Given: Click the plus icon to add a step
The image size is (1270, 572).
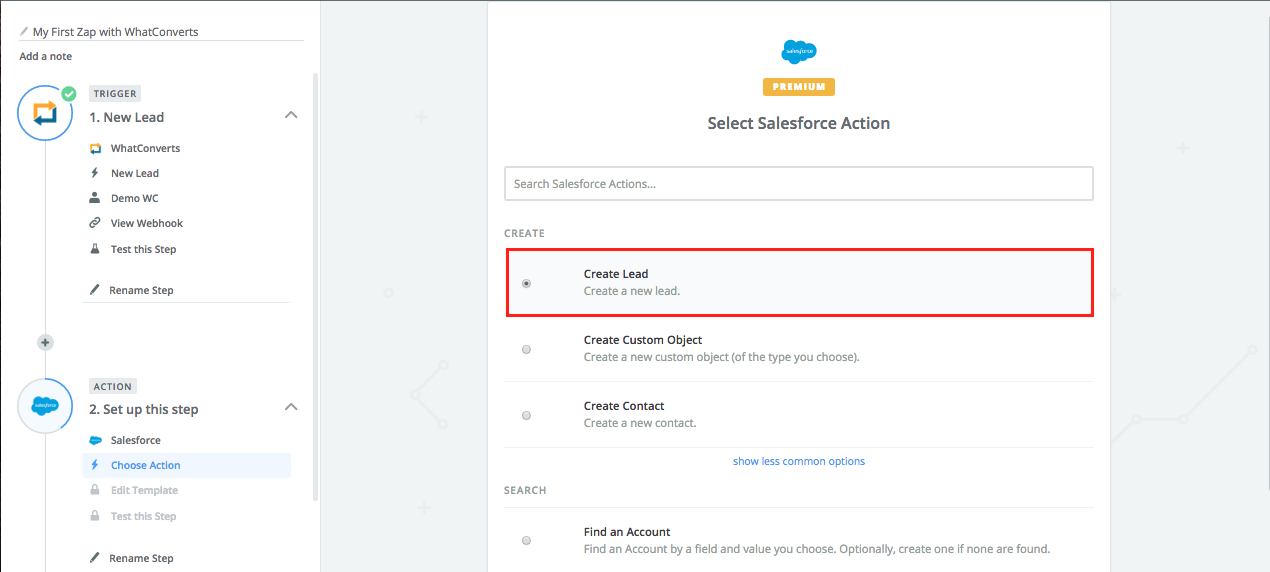Looking at the screenshot, I should [x=45, y=342].
